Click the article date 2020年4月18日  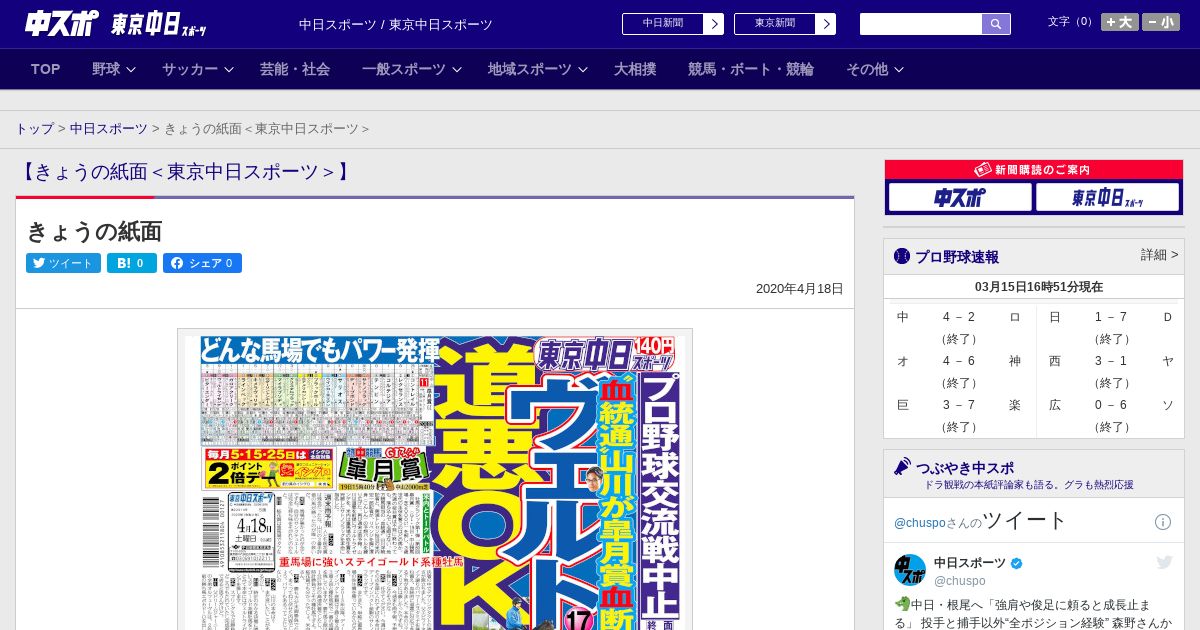click(x=800, y=289)
